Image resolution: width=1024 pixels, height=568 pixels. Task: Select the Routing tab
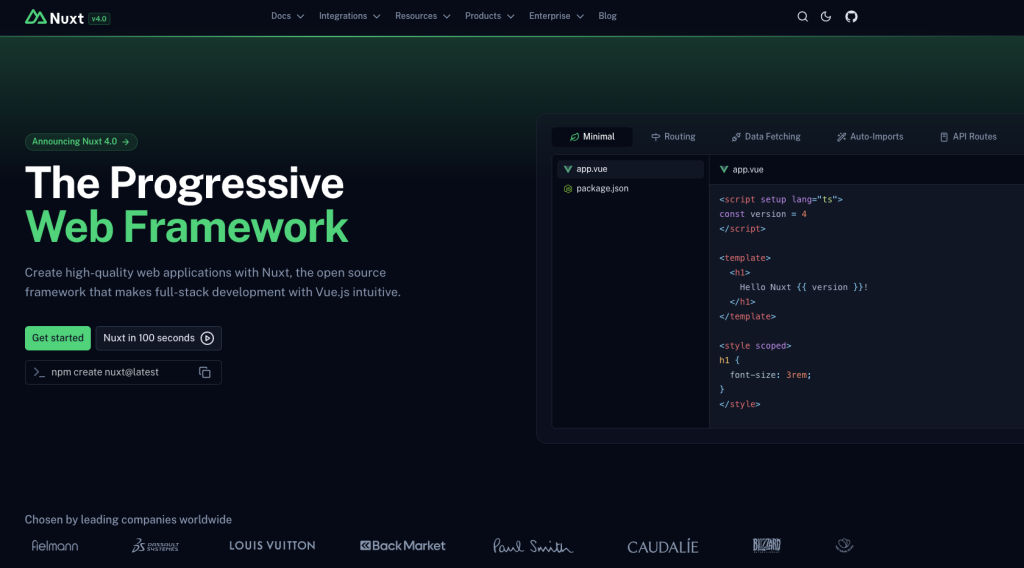click(673, 137)
